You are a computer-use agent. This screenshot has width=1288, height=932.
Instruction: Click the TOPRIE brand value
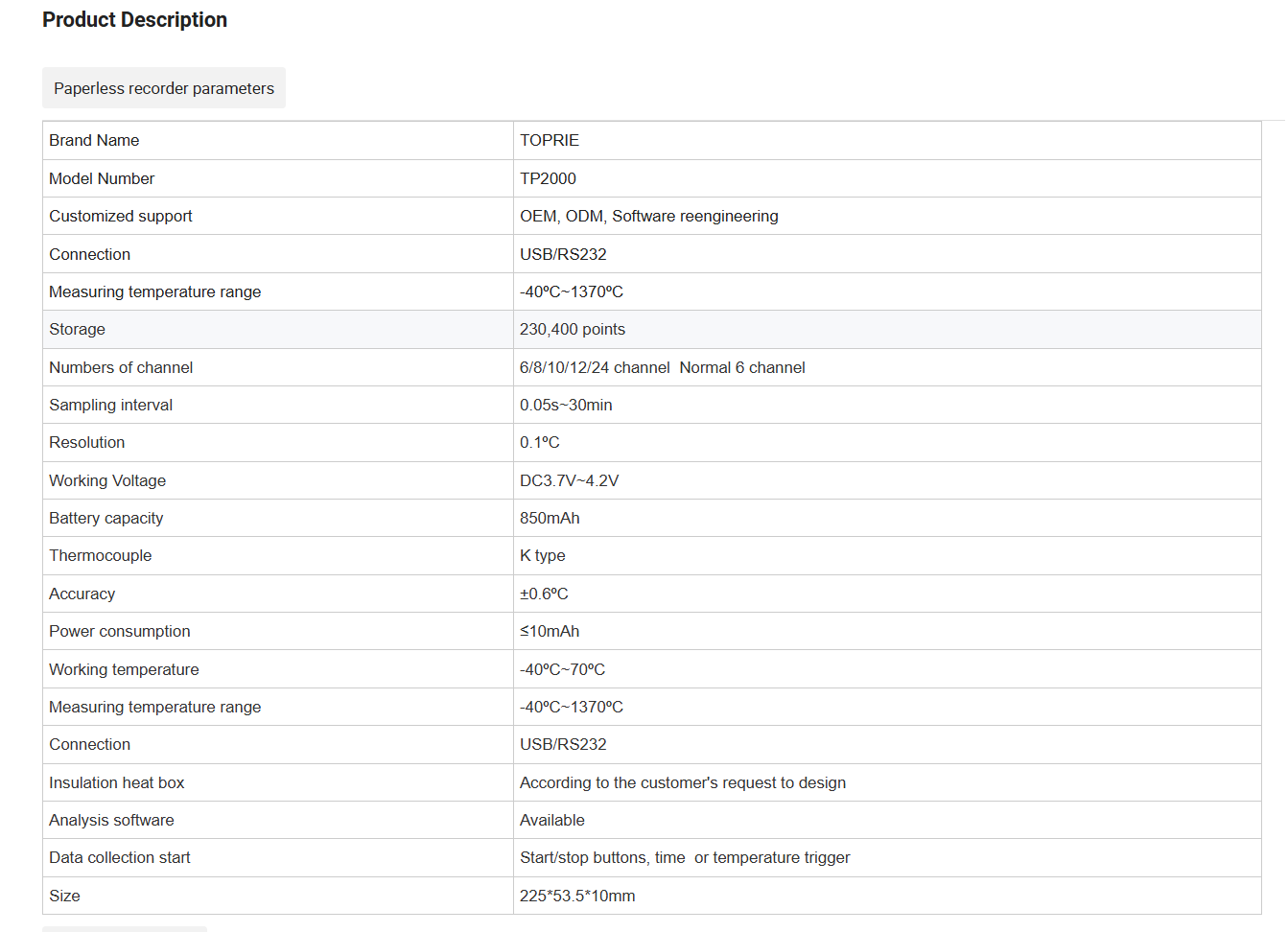(x=550, y=140)
